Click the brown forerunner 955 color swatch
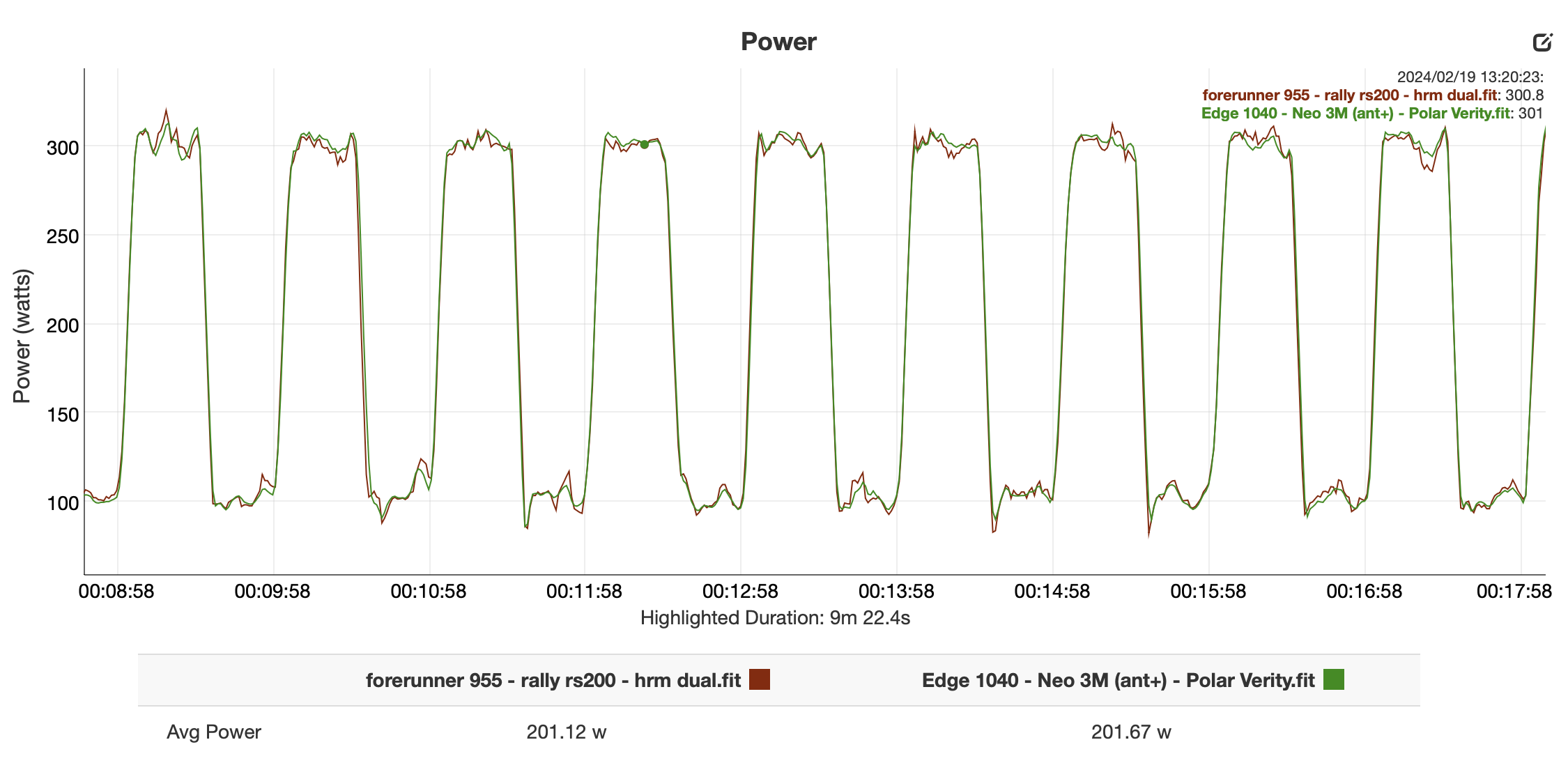 click(x=760, y=679)
